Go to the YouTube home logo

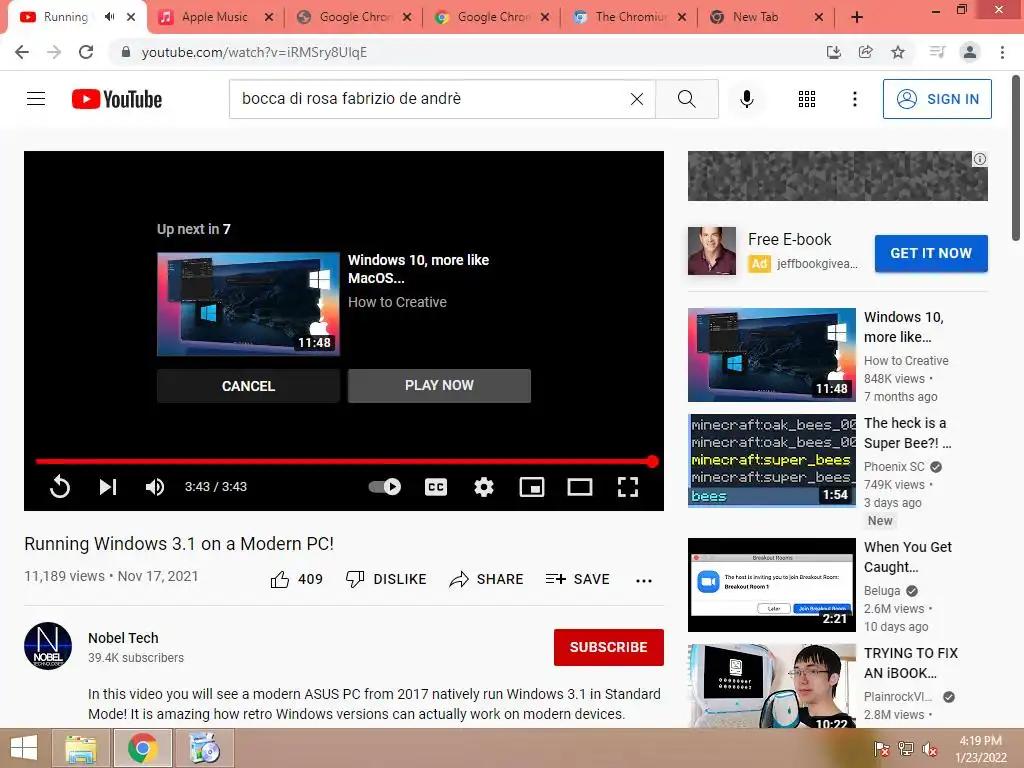click(117, 99)
